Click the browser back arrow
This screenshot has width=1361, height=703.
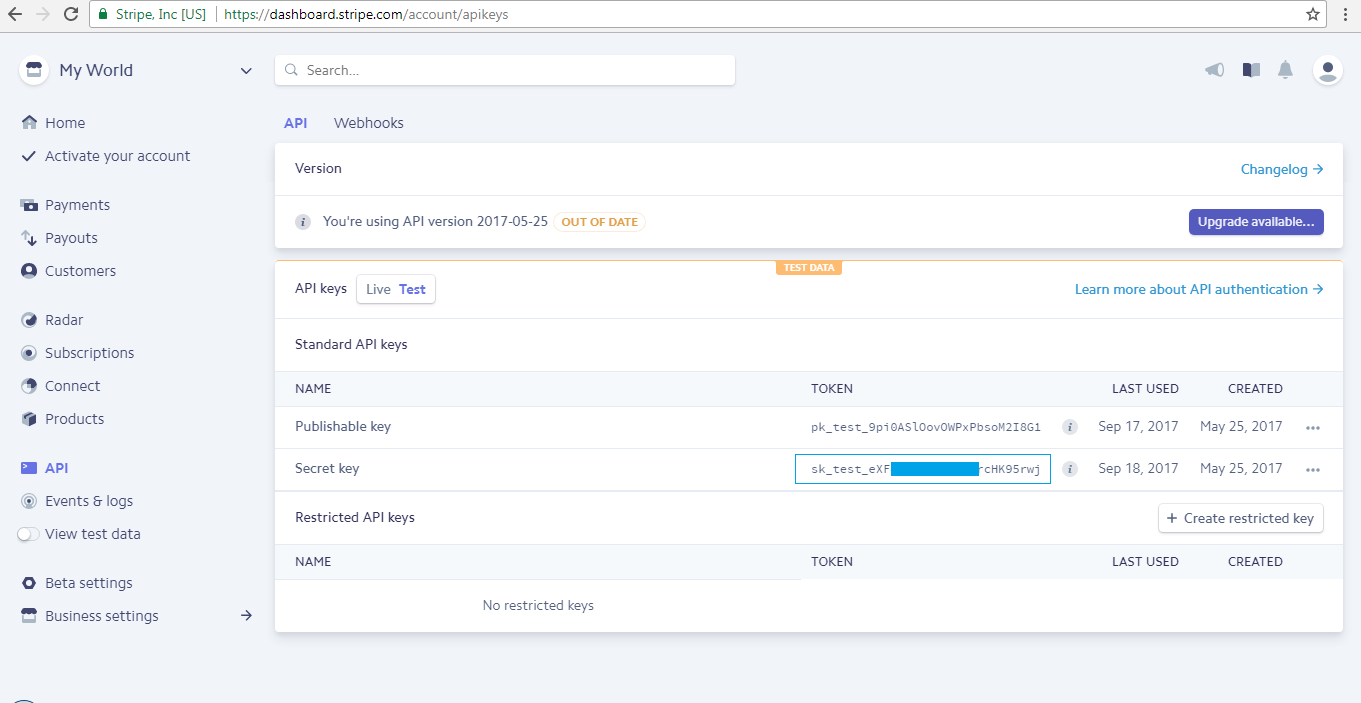tap(15, 14)
